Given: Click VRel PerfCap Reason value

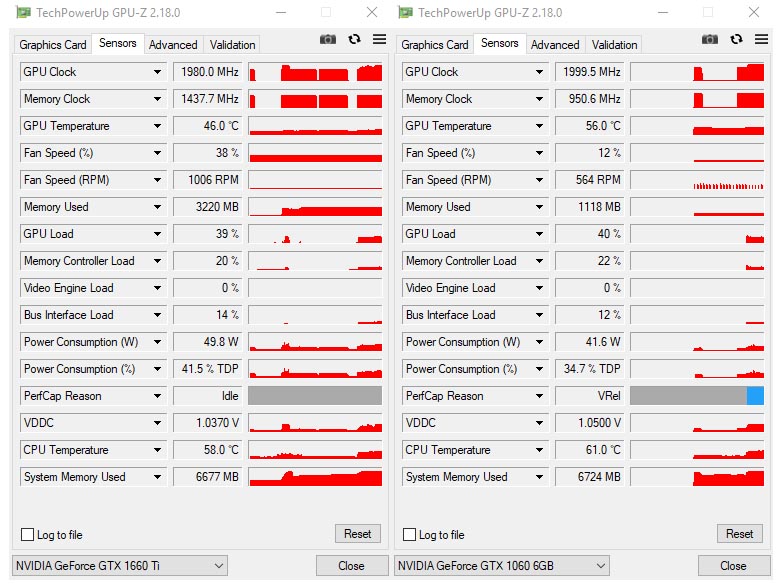Looking at the screenshot, I should [589, 396].
